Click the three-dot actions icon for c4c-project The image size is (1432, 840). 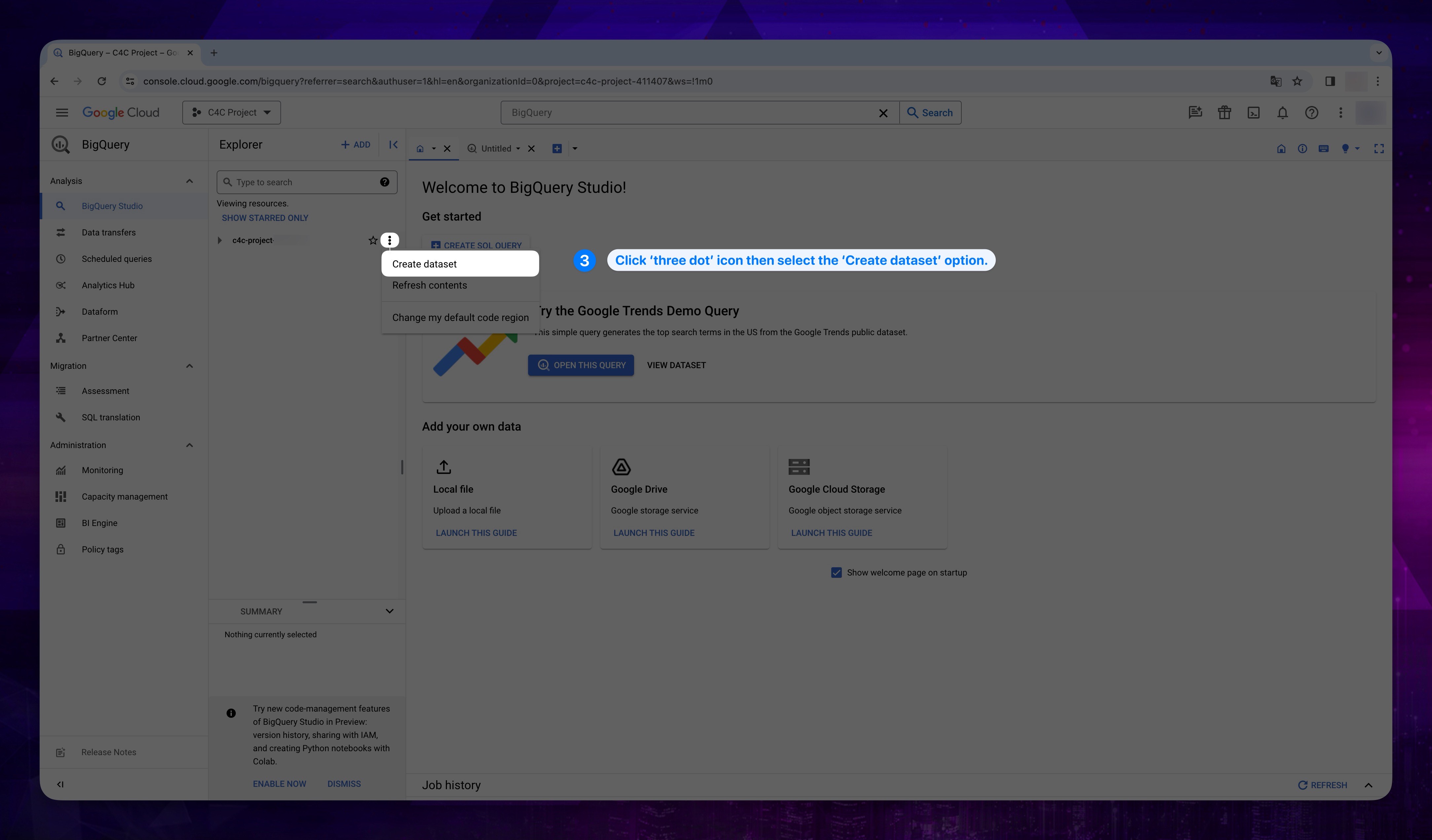[x=389, y=240]
